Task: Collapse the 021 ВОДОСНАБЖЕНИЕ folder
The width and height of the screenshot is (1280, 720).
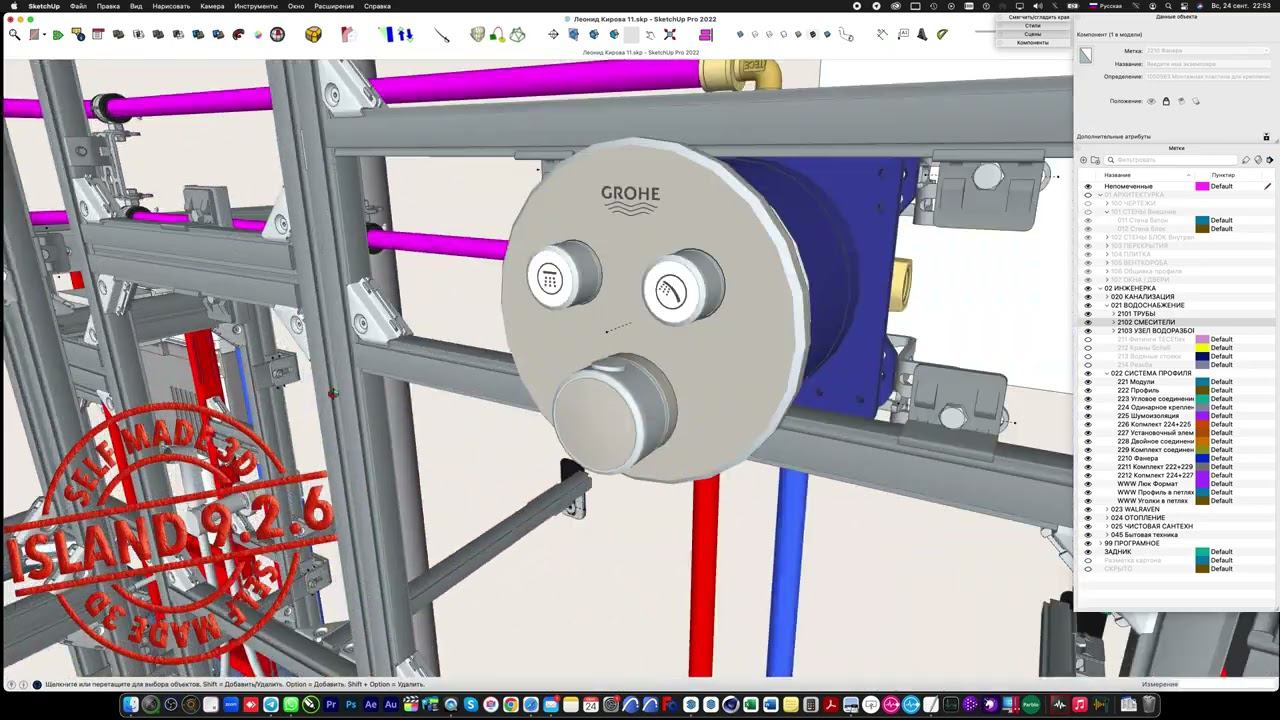Action: [x=1107, y=305]
